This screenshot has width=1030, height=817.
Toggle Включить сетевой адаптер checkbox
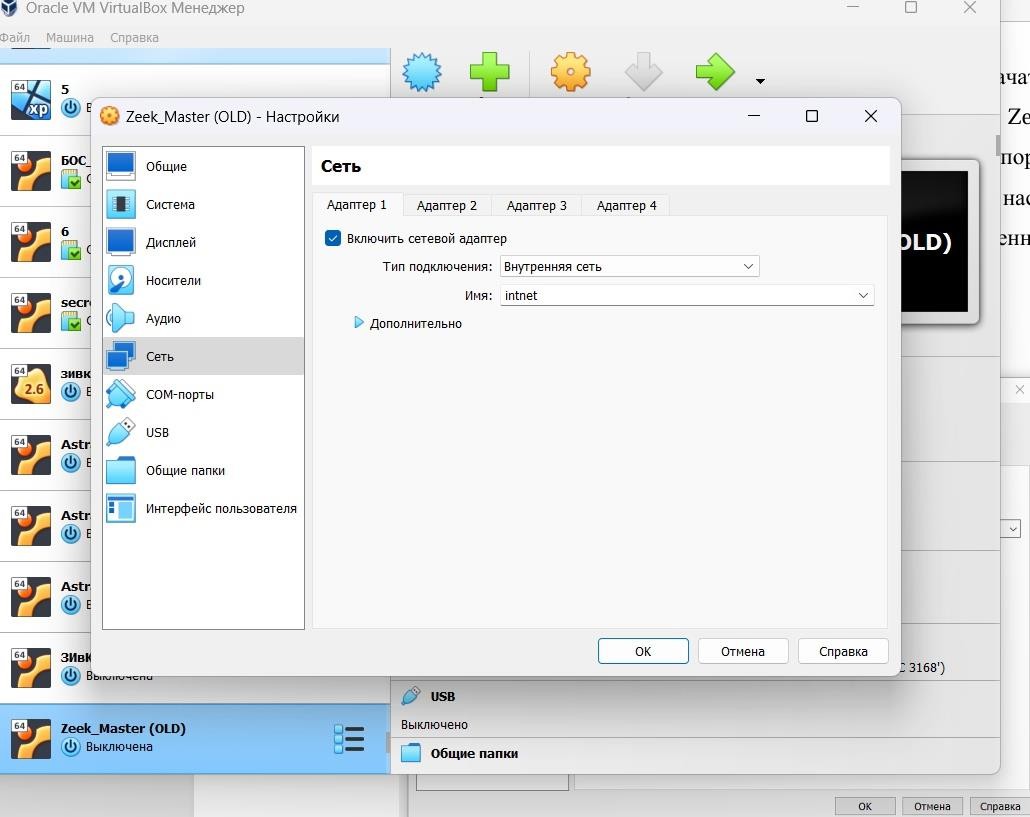[x=333, y=238]
